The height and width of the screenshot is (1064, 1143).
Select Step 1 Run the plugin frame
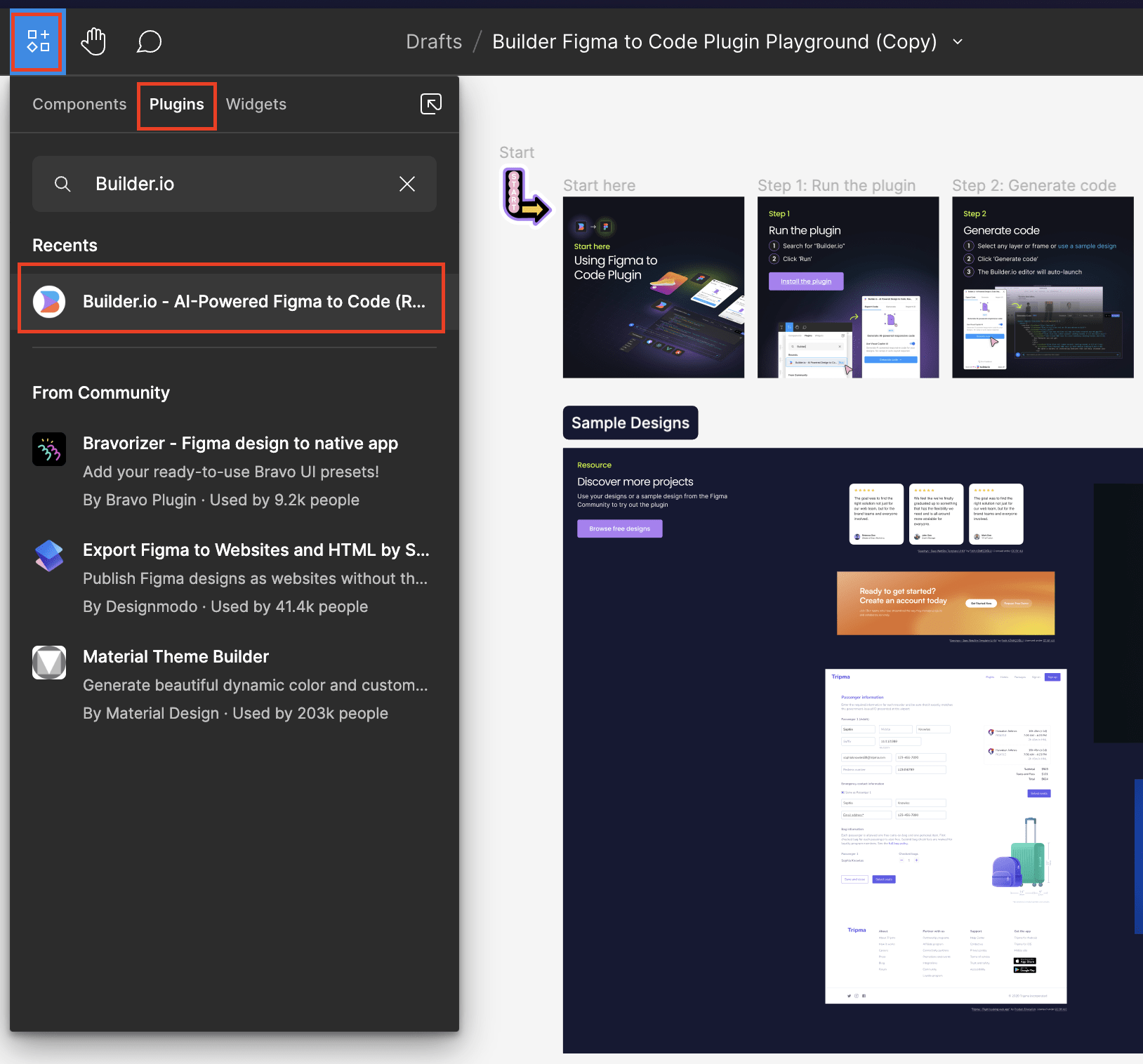(848, 287)
